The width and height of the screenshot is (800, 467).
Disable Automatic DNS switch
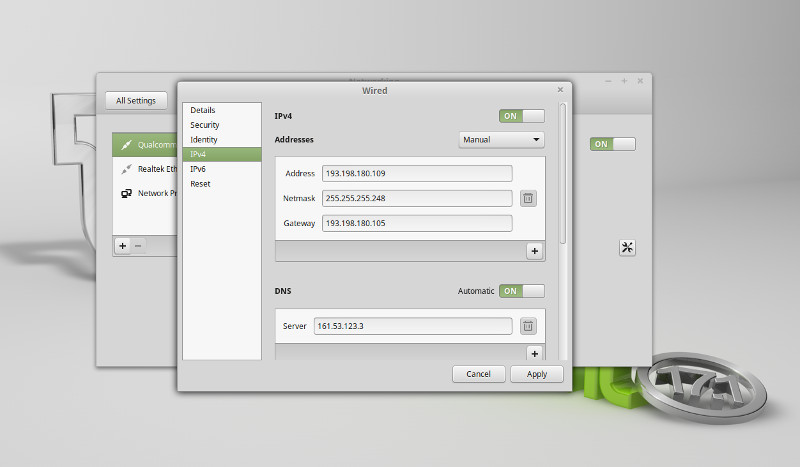pyautogui.click(x=522, y=291)
